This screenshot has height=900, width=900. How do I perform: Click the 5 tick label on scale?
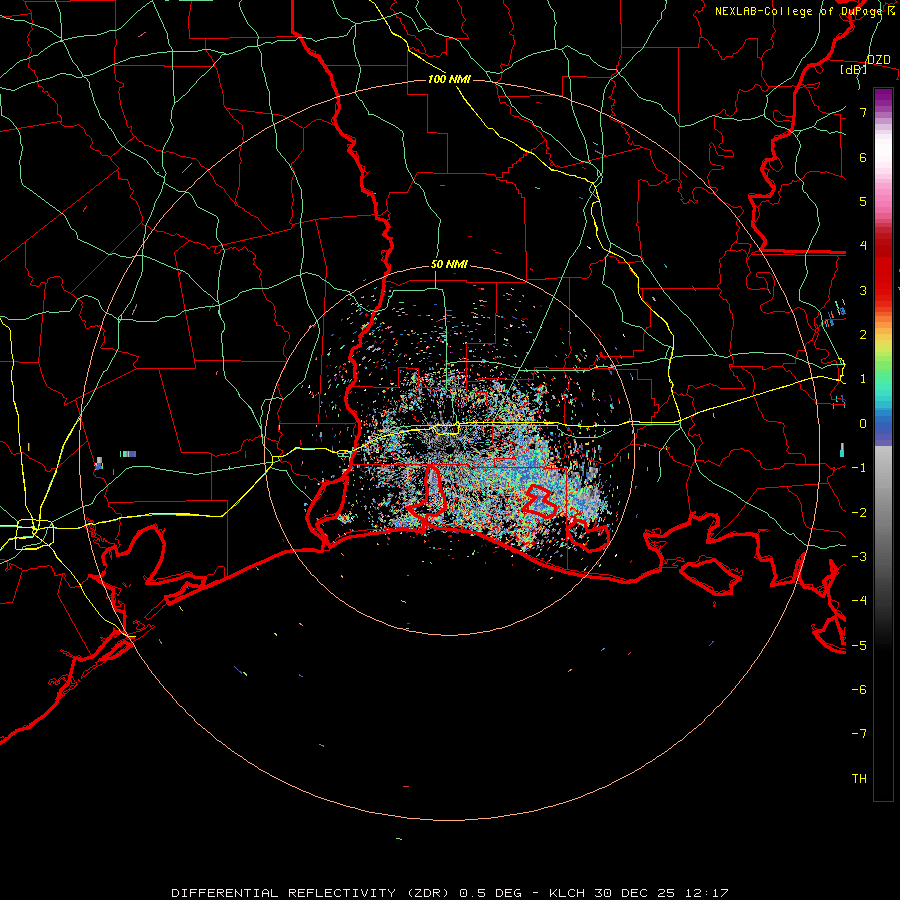pyautogui.click(x=863, y=201)
